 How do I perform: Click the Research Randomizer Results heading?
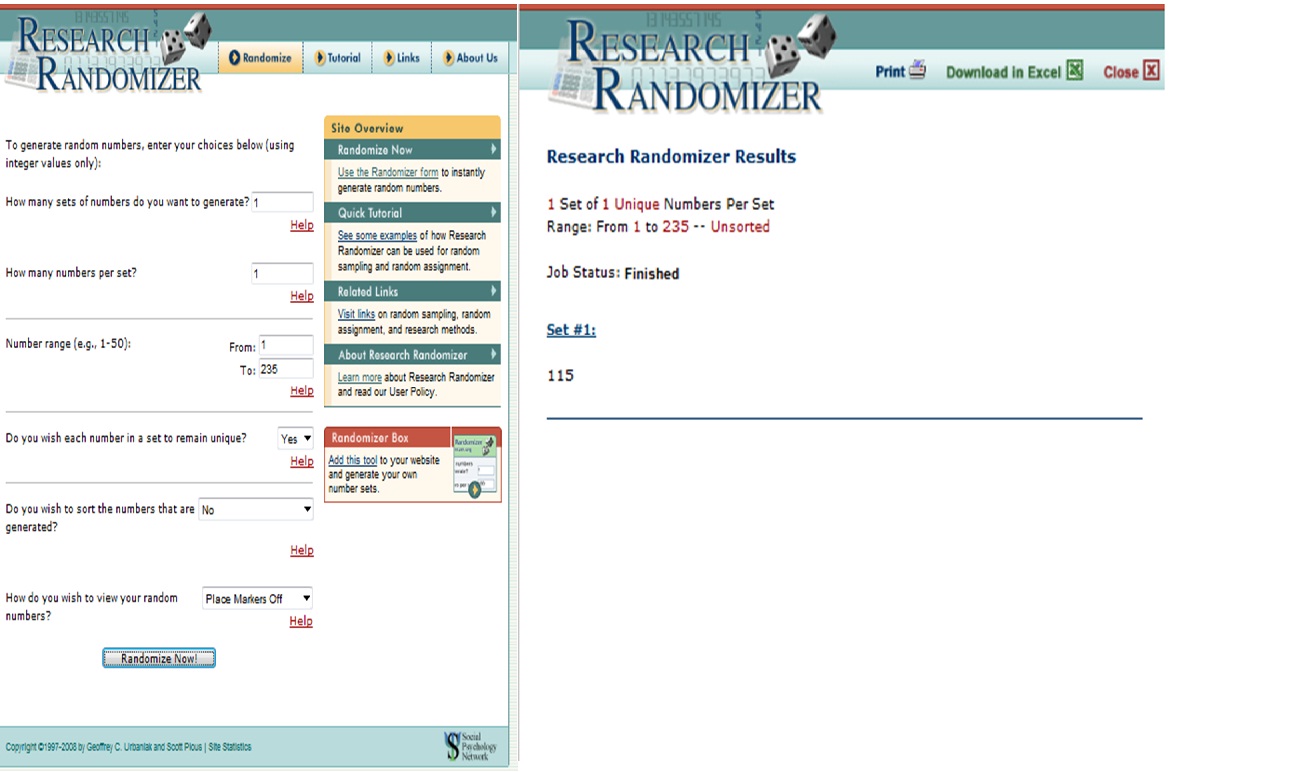671,157
